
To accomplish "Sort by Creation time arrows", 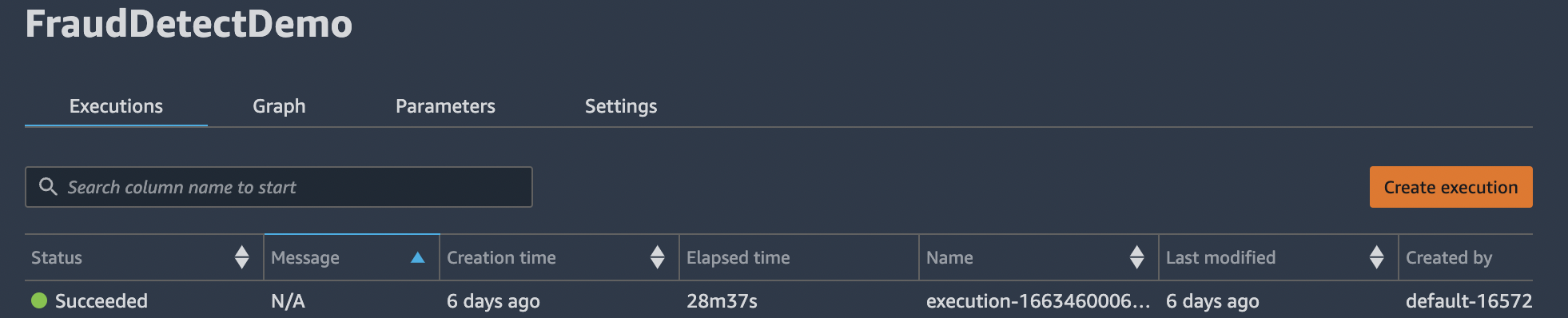I will point(658,257).
